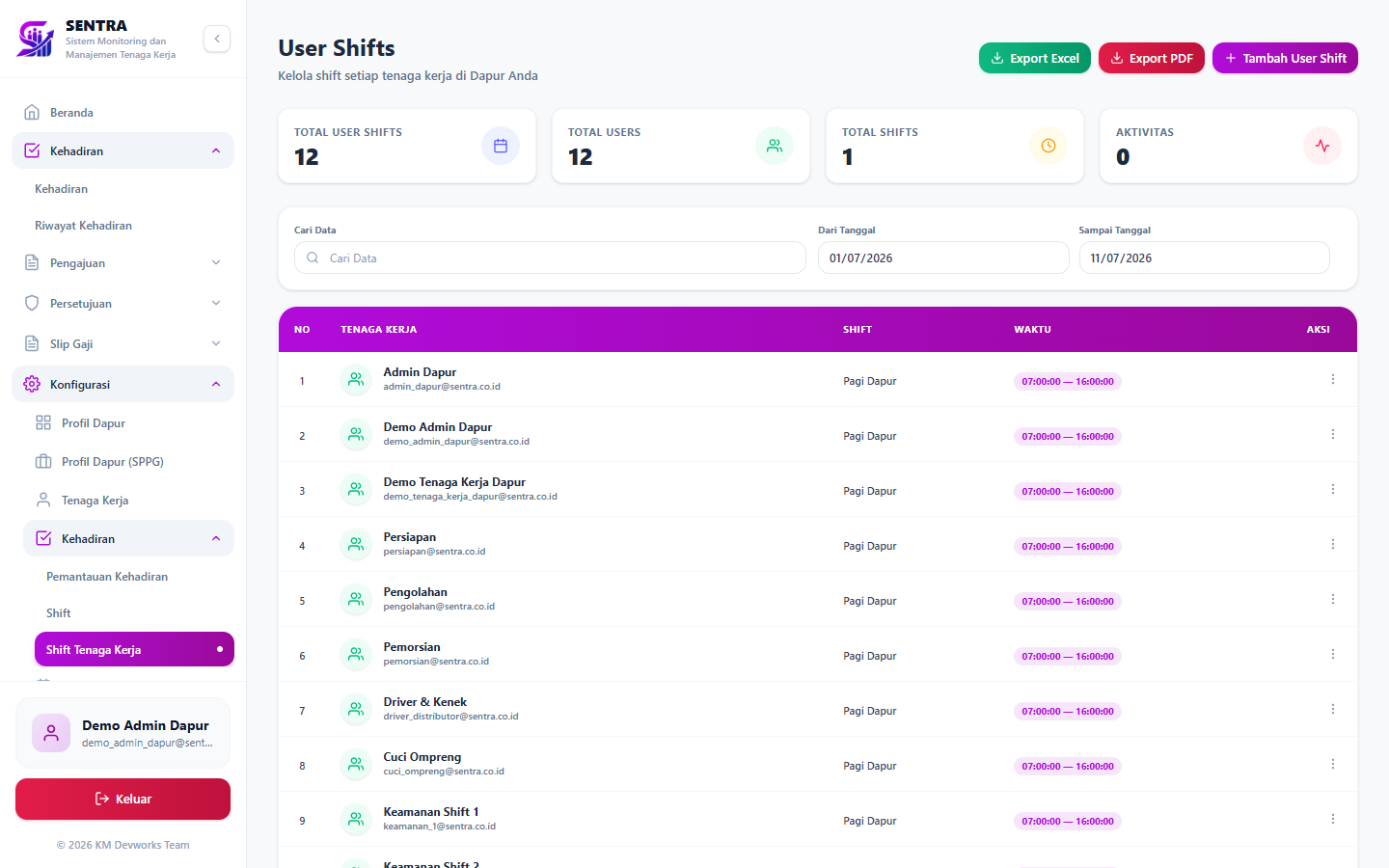The height and width of the screenshot is (868, 1389).
Task: Click the activity pulse icon in Aktivitas card
Action: pos(1322,146)
